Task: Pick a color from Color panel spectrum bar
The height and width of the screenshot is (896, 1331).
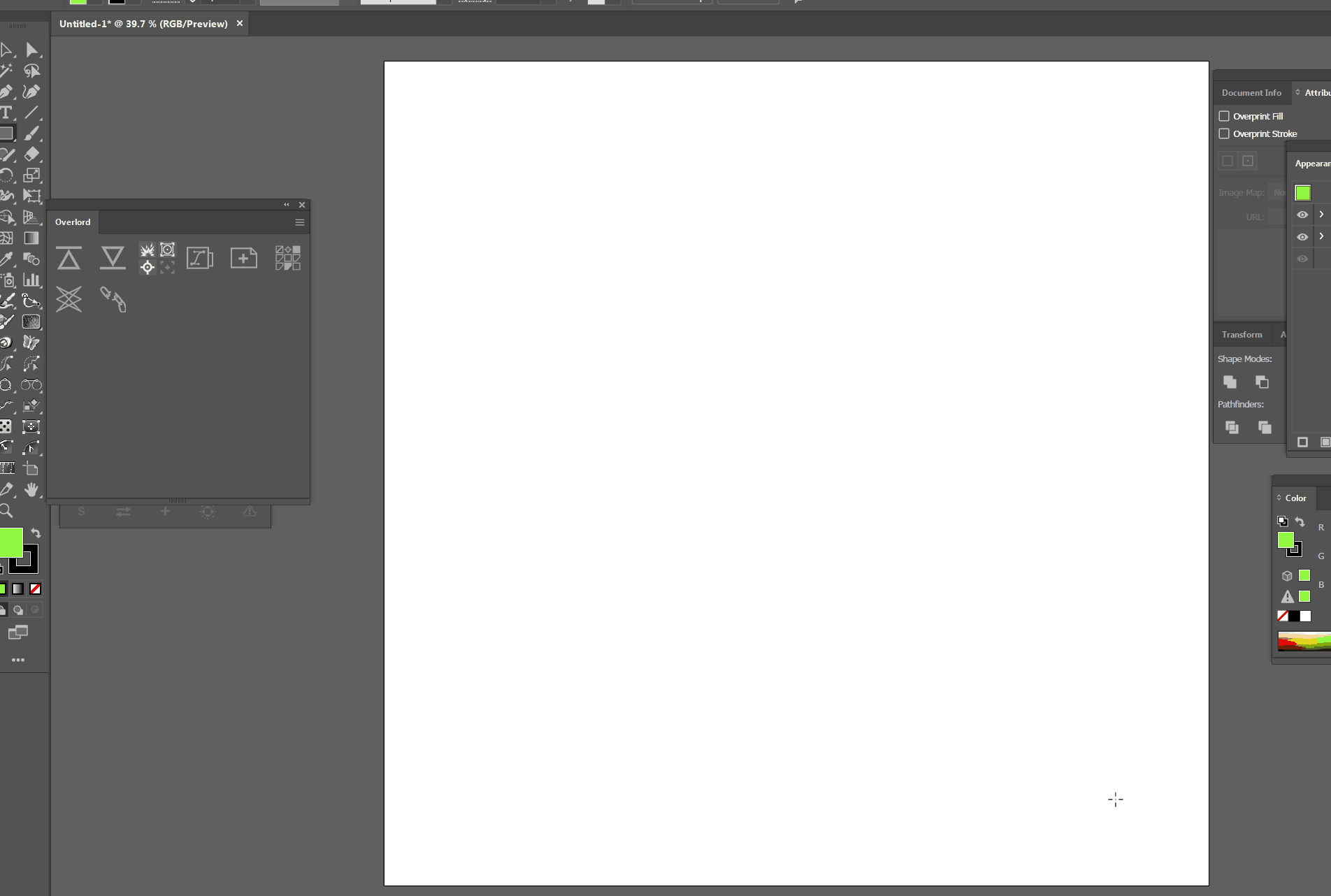Action: [1304, 641]
